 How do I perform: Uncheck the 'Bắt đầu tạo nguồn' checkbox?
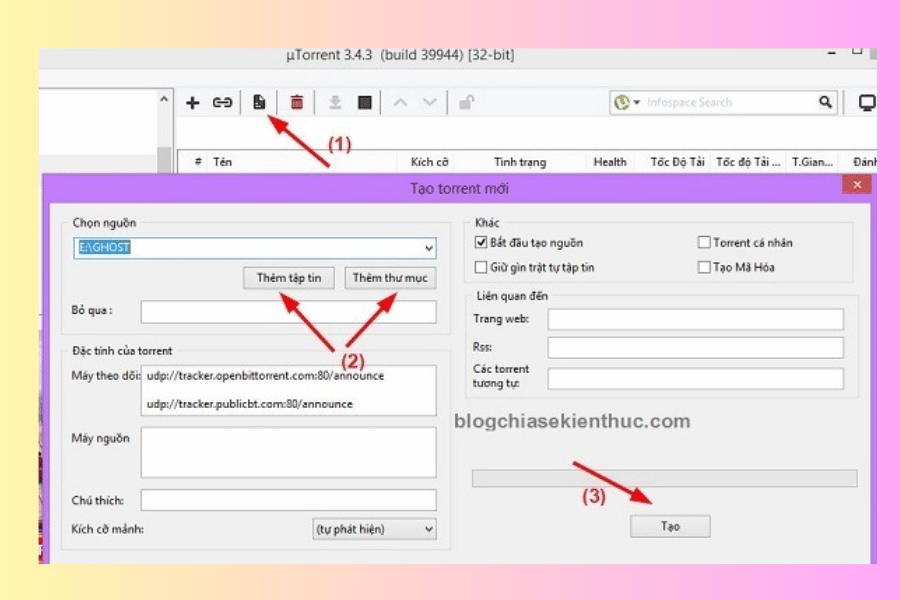tap(482, 243)
